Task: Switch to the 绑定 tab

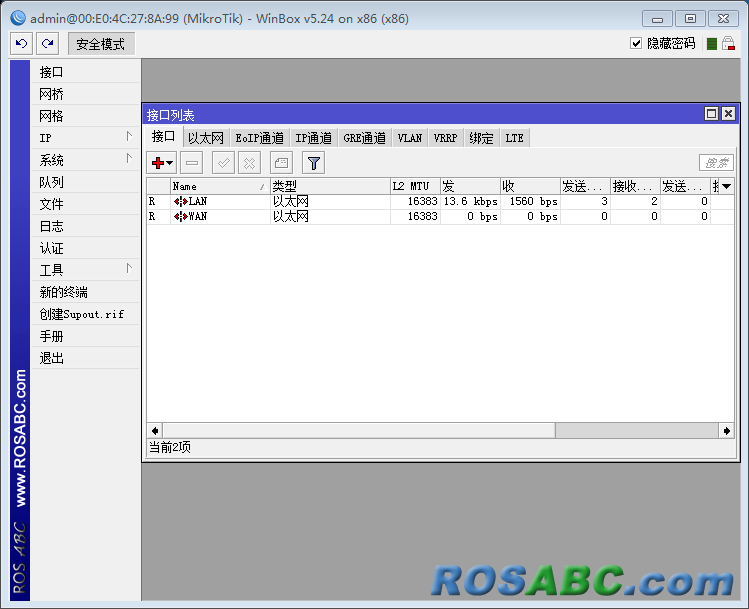Action: click(482, 138)
